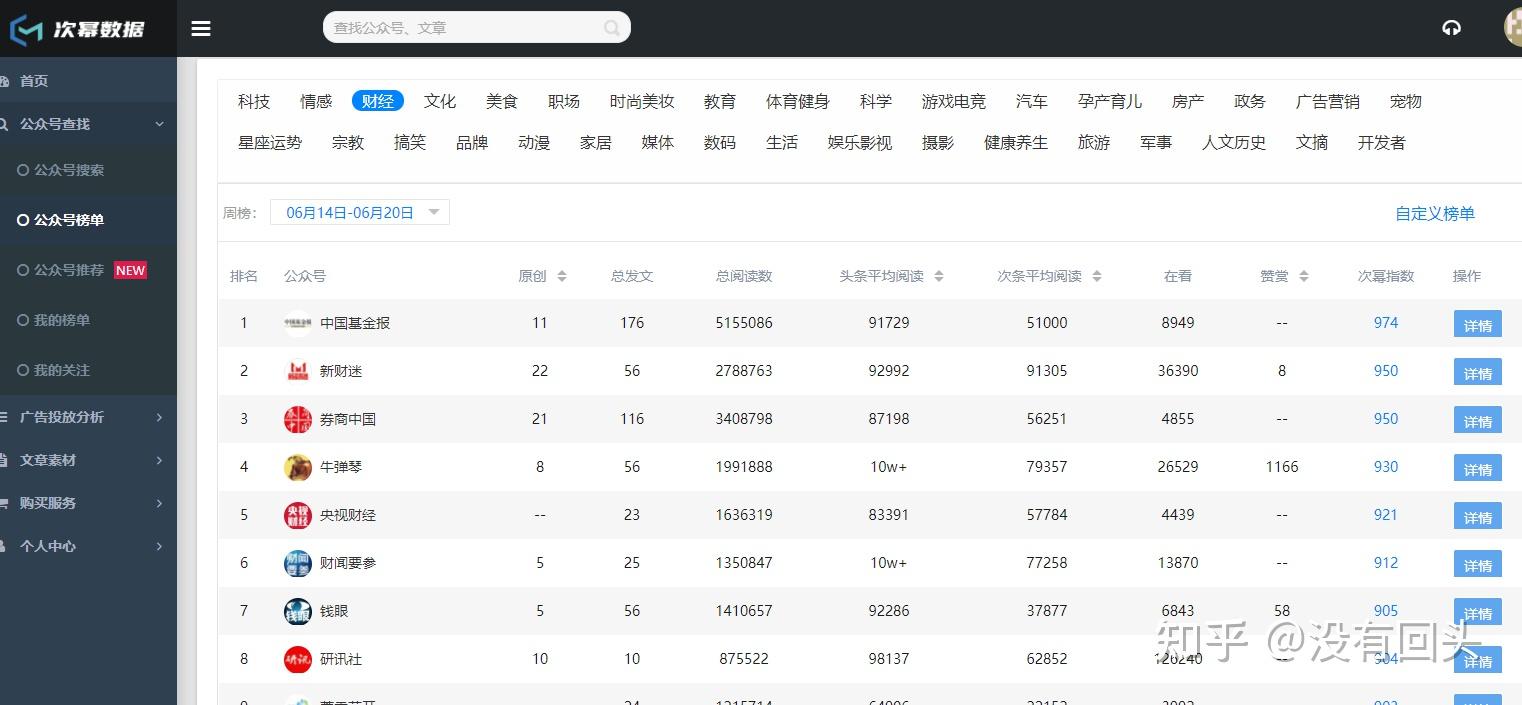
Task: Sort by 原创 column arrows
Action: (x=562, y=276)
